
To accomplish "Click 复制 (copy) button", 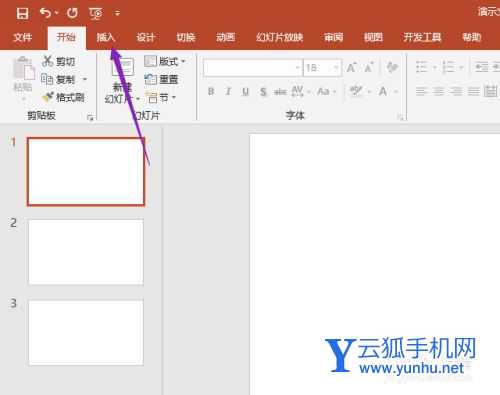I will coord(58,79).
